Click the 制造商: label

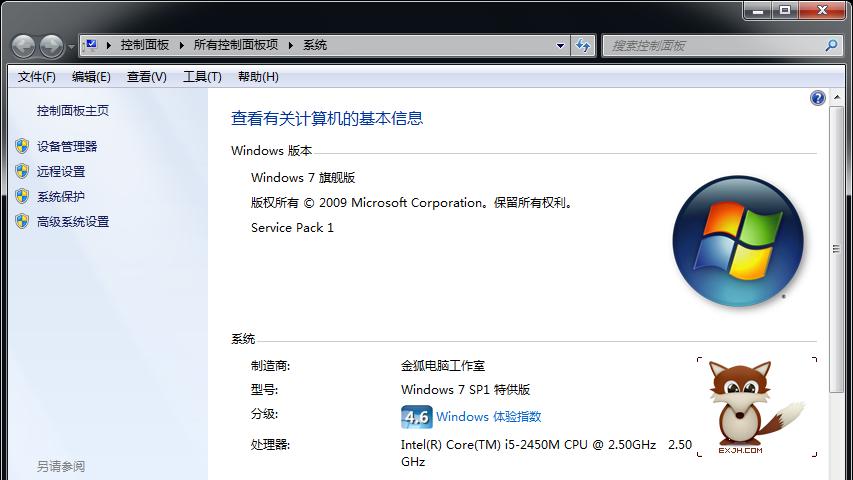pyautogui.click(x=270, y=366)
